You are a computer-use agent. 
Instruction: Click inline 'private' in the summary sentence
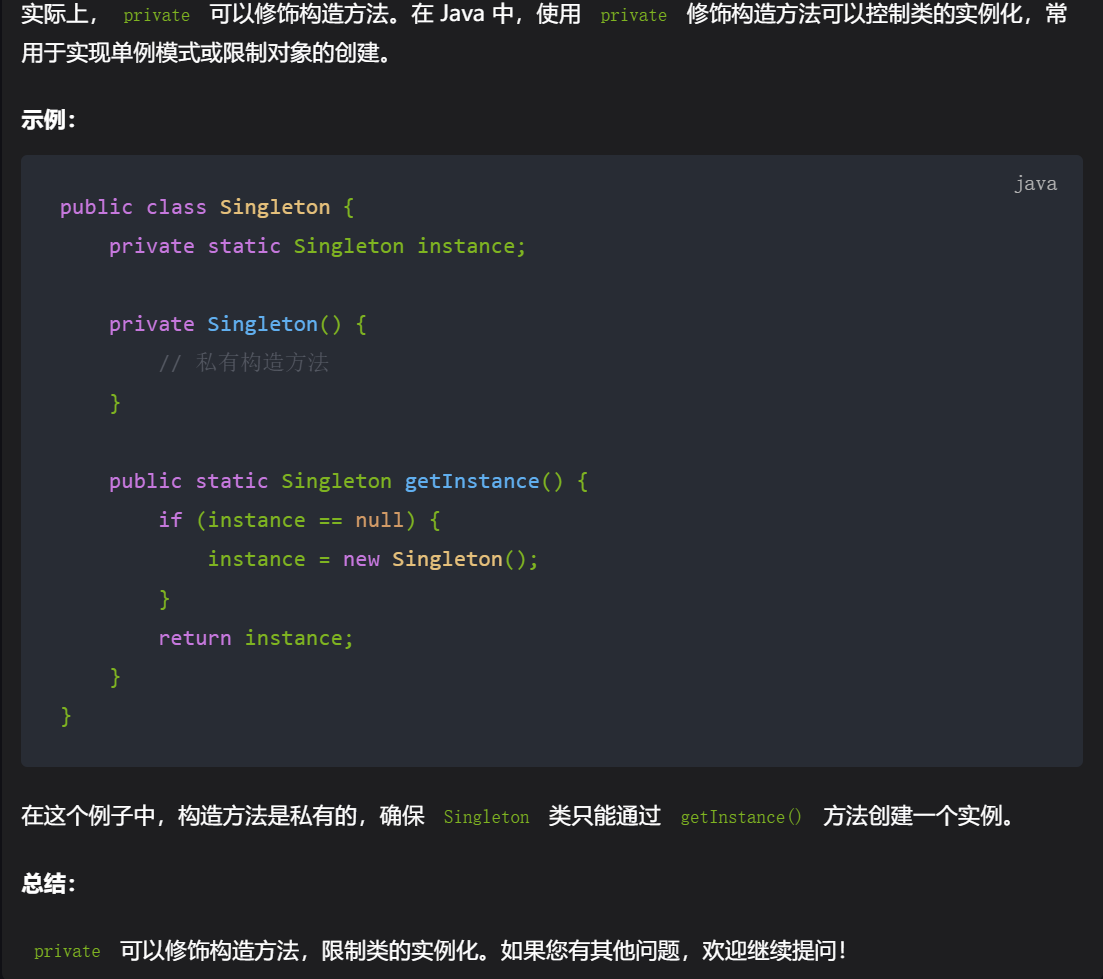point(67,952)
